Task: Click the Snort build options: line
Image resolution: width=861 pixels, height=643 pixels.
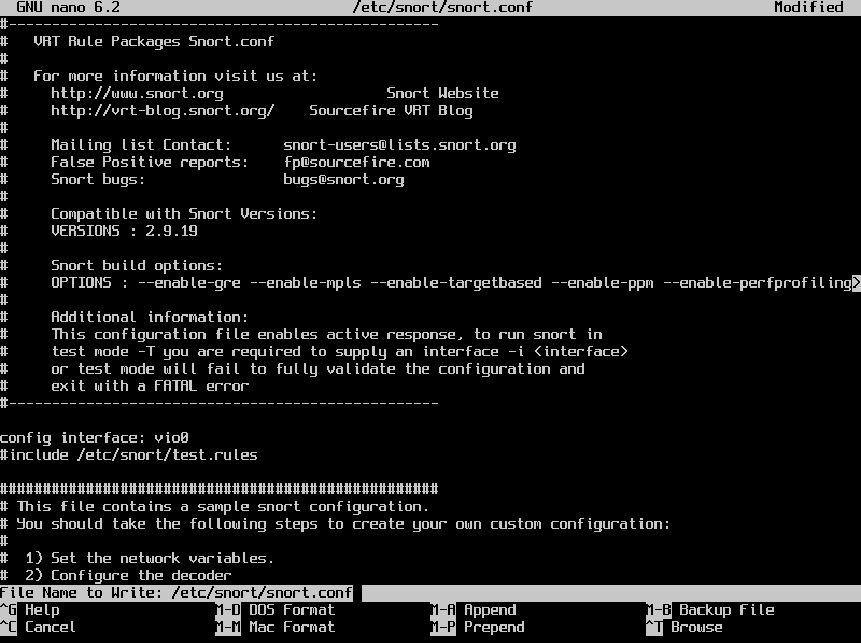Action: click(x=137, y=265)
